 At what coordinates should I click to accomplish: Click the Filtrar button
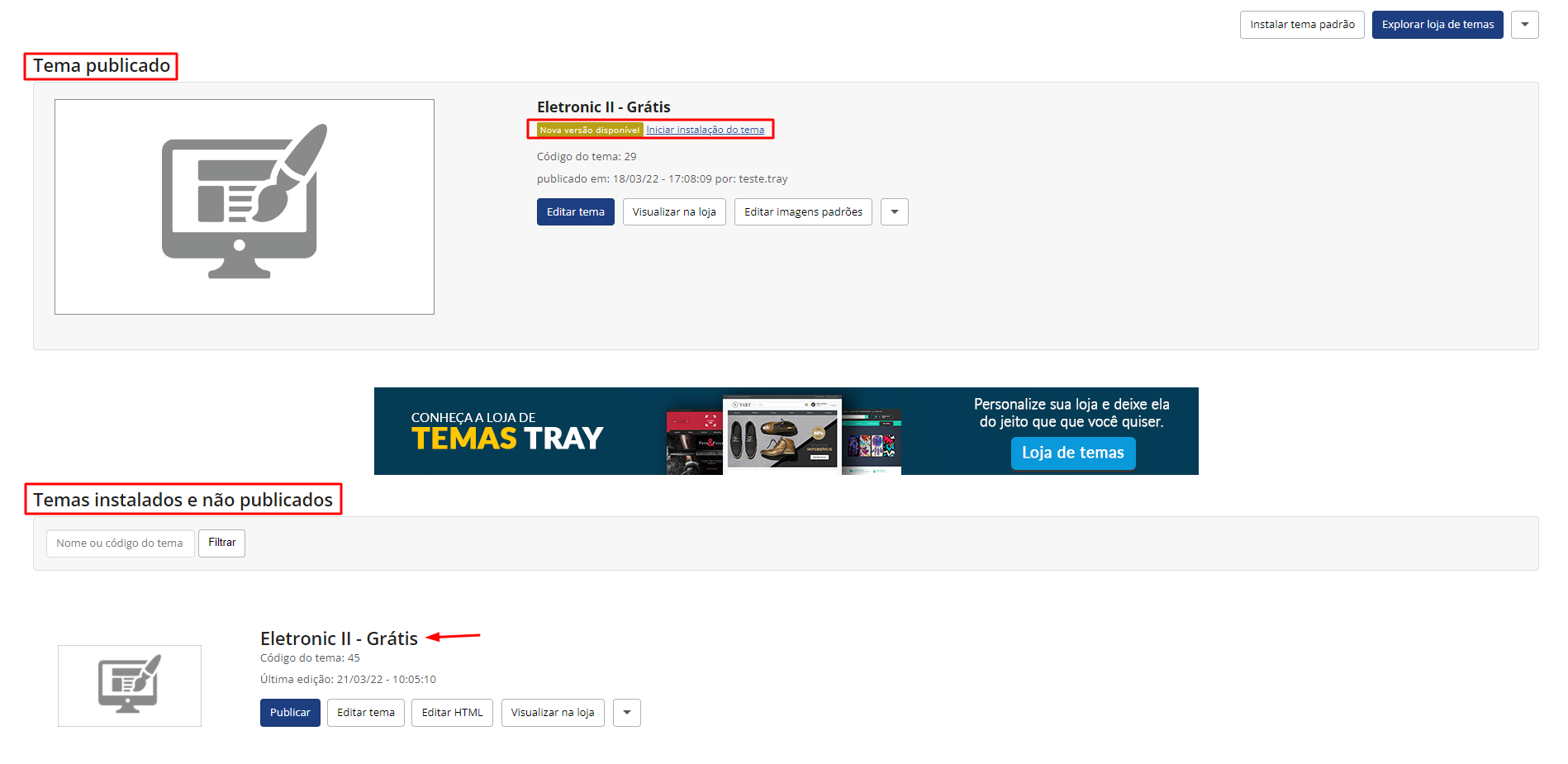tap(222, 543)
